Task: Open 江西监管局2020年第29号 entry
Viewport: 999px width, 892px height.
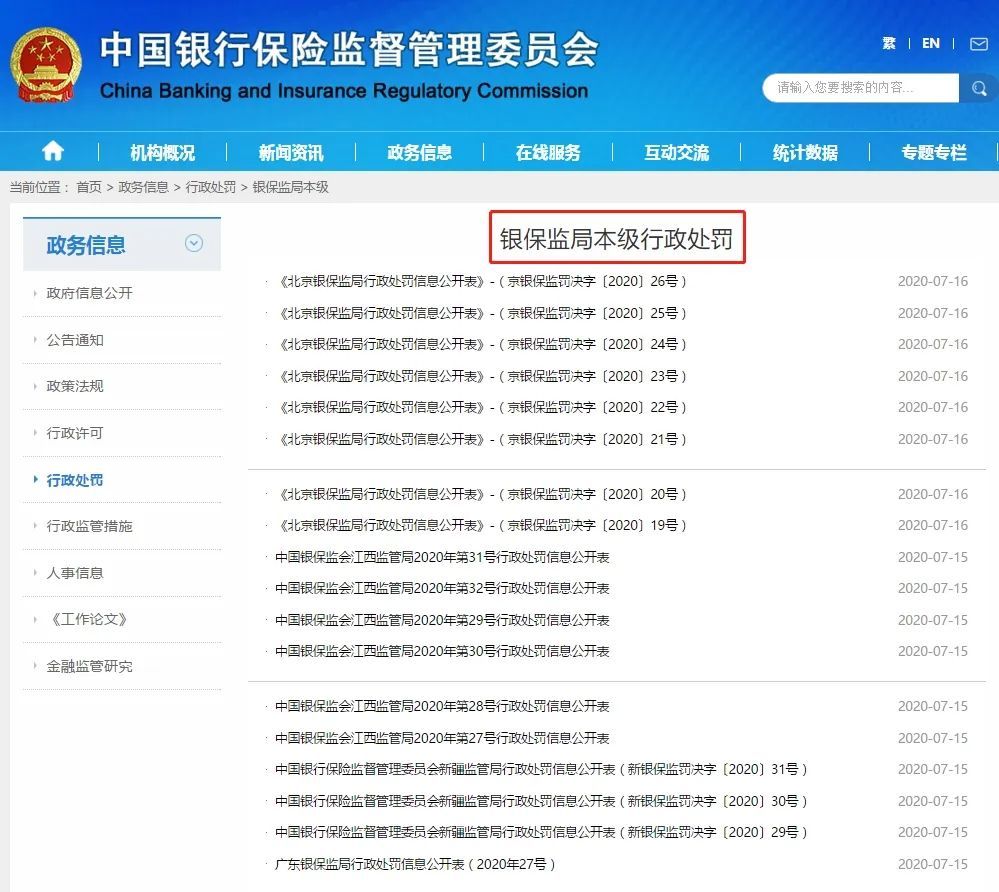Action: [x=442, y=620]
